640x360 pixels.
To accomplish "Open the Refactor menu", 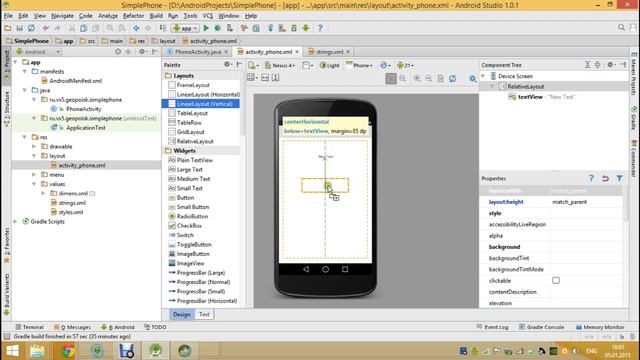I will tap(133, 16).
